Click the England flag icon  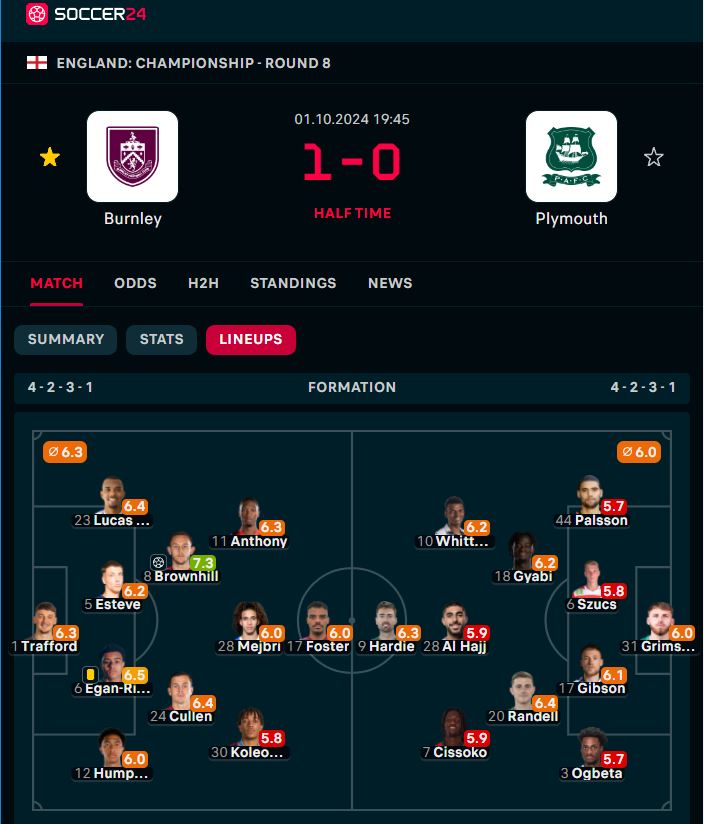point(36,63)
